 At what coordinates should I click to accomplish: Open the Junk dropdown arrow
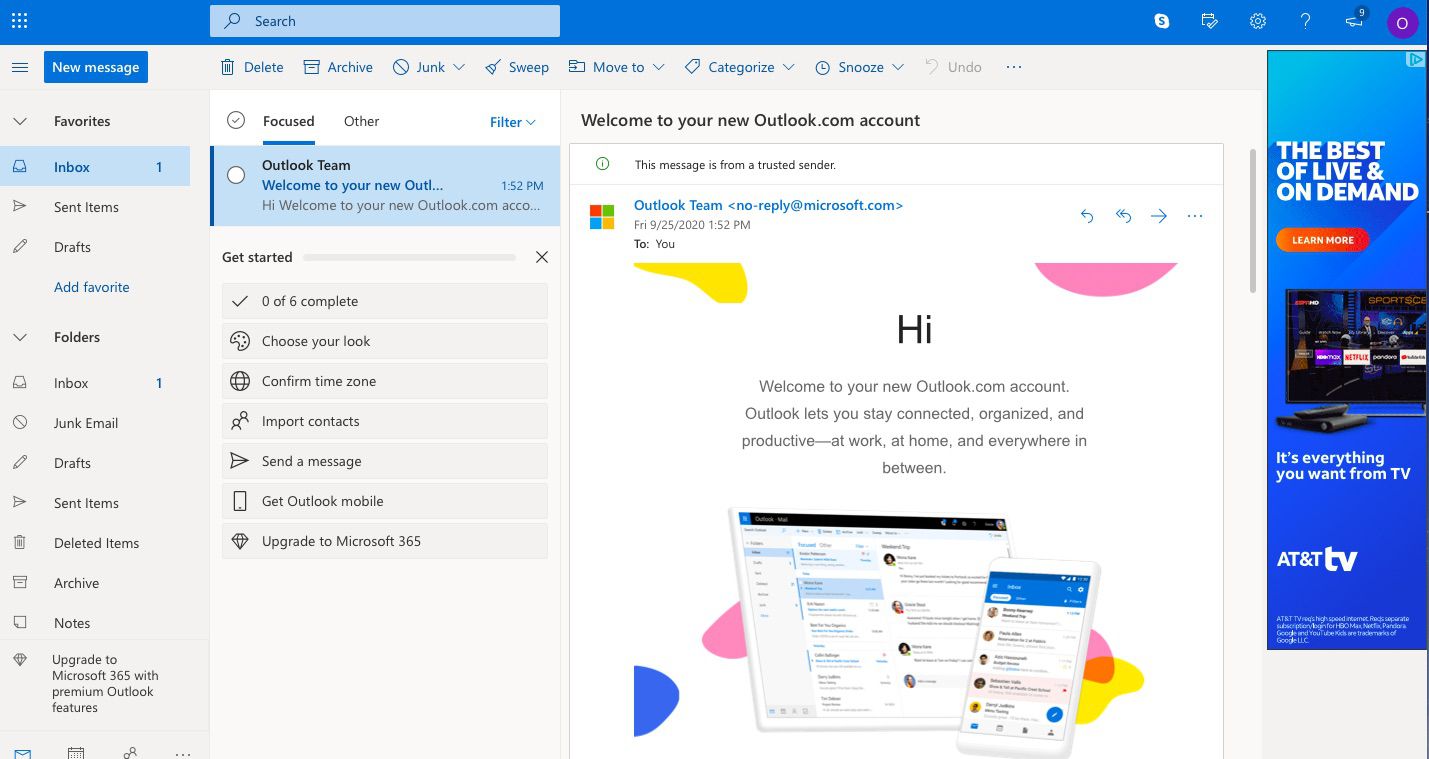click(x=459, y=67)
